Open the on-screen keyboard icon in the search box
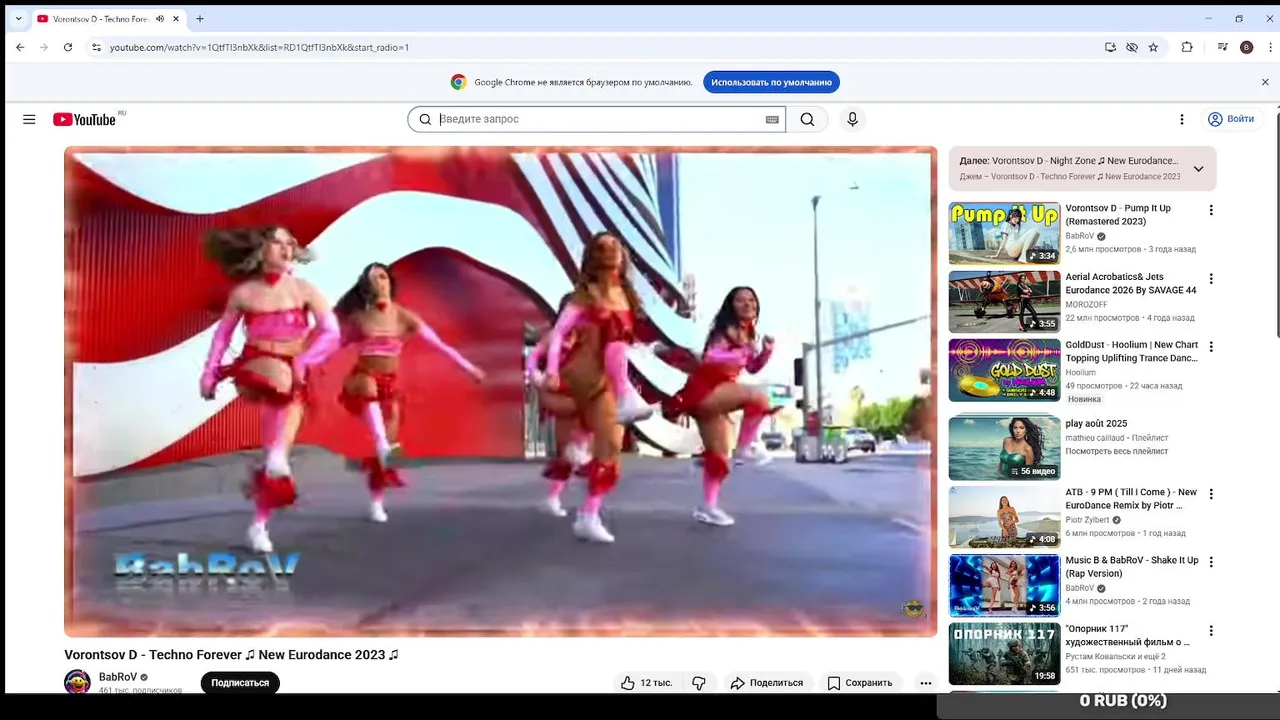1280x720 pixels. [x=772, y=119]
